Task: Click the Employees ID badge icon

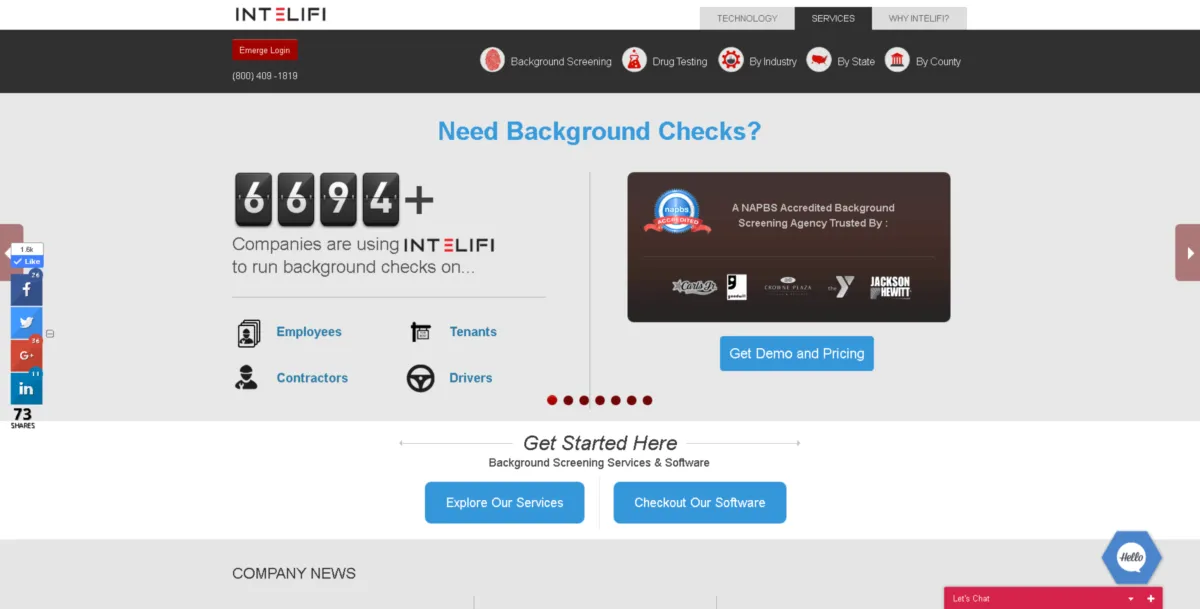Action: 249,332
